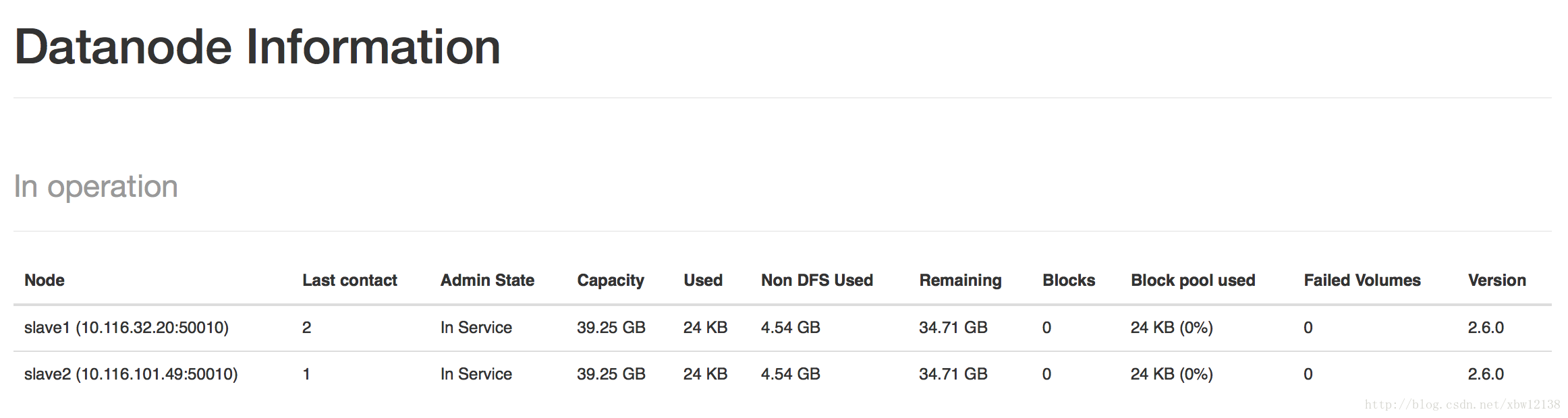The image size is (1568, 418).
Task: Click the Capacity column header
Action: click(611, 281)
